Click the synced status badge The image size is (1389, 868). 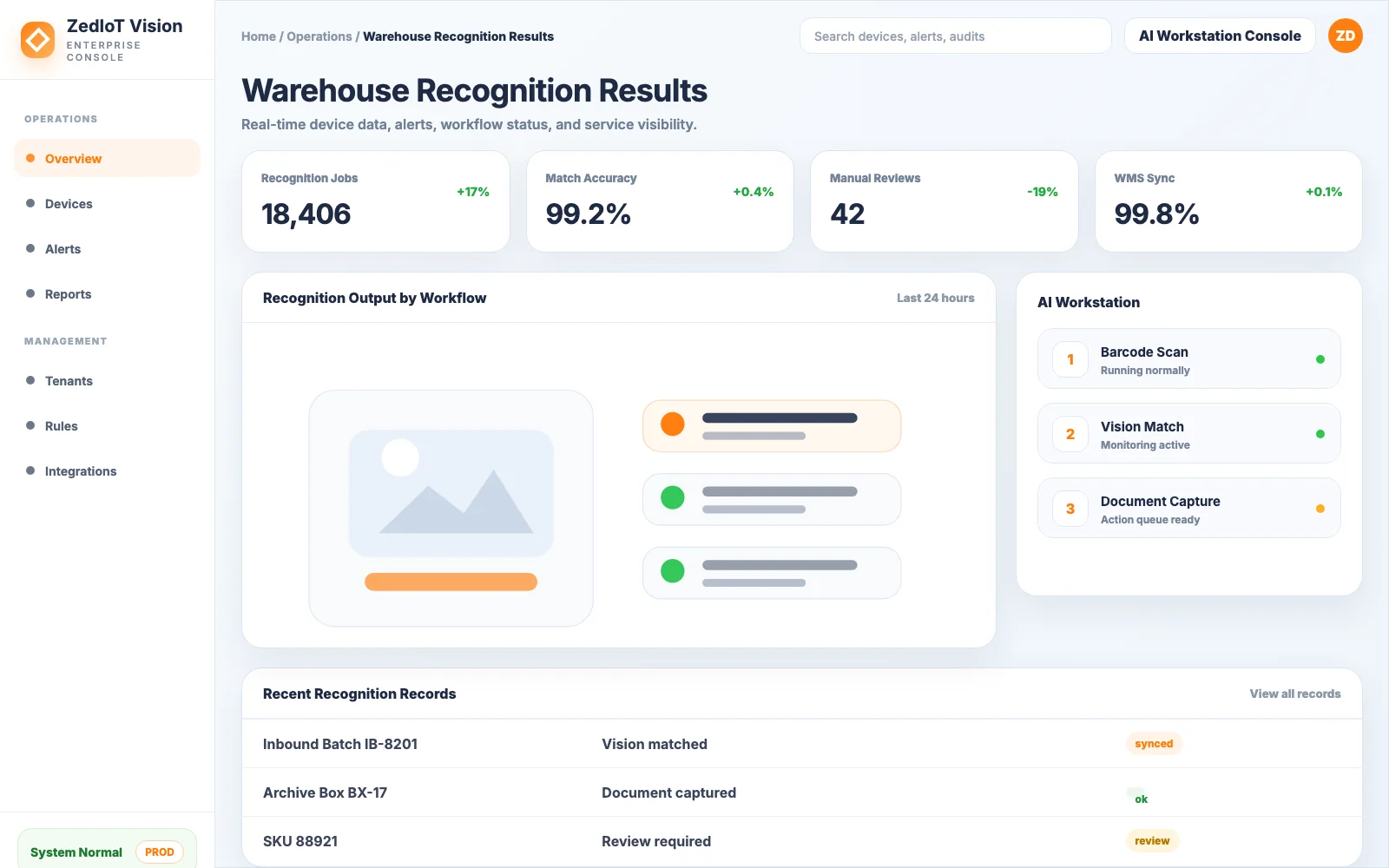click(x=1154, y=744)
